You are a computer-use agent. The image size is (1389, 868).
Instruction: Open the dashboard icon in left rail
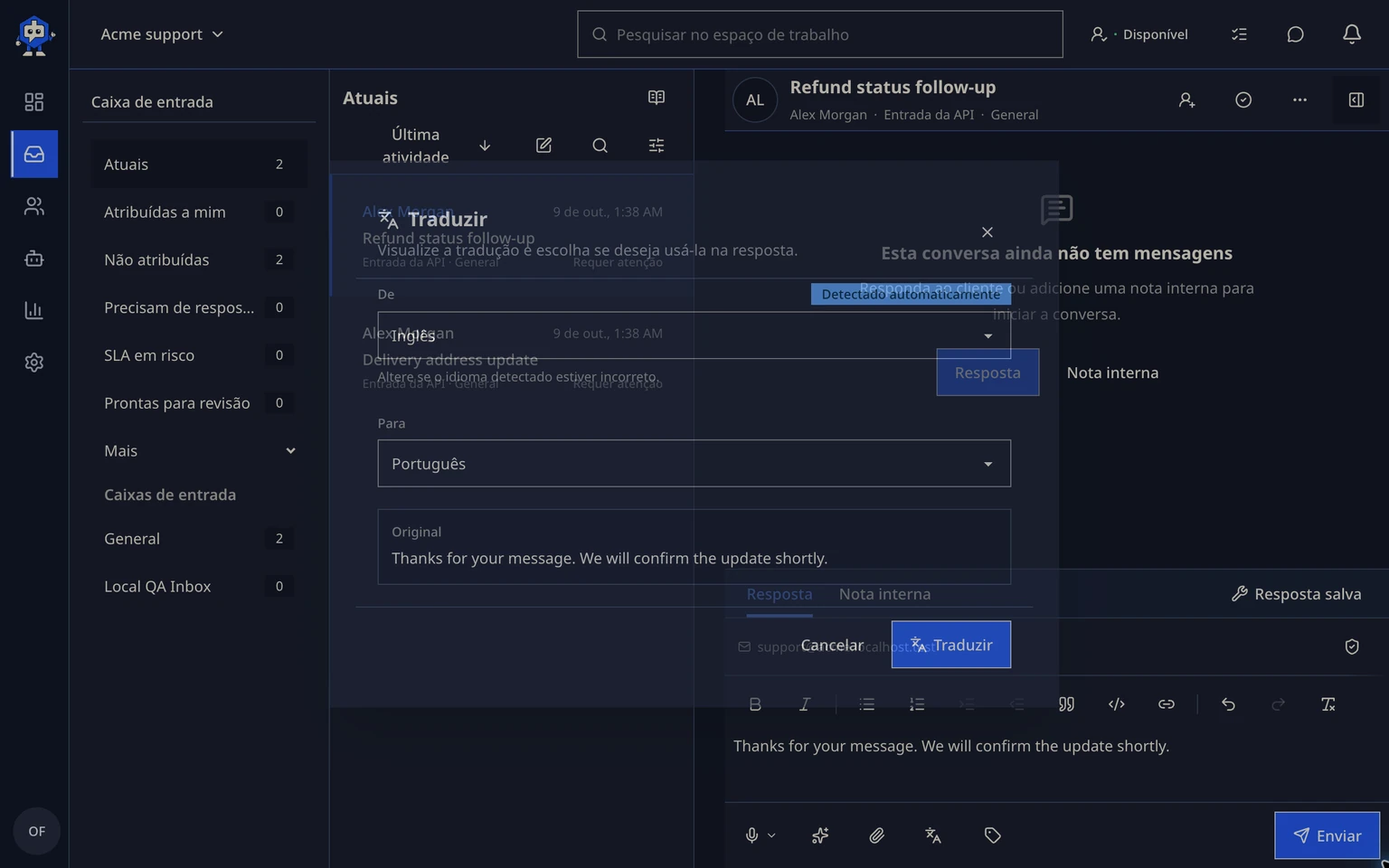click(34, 102)
